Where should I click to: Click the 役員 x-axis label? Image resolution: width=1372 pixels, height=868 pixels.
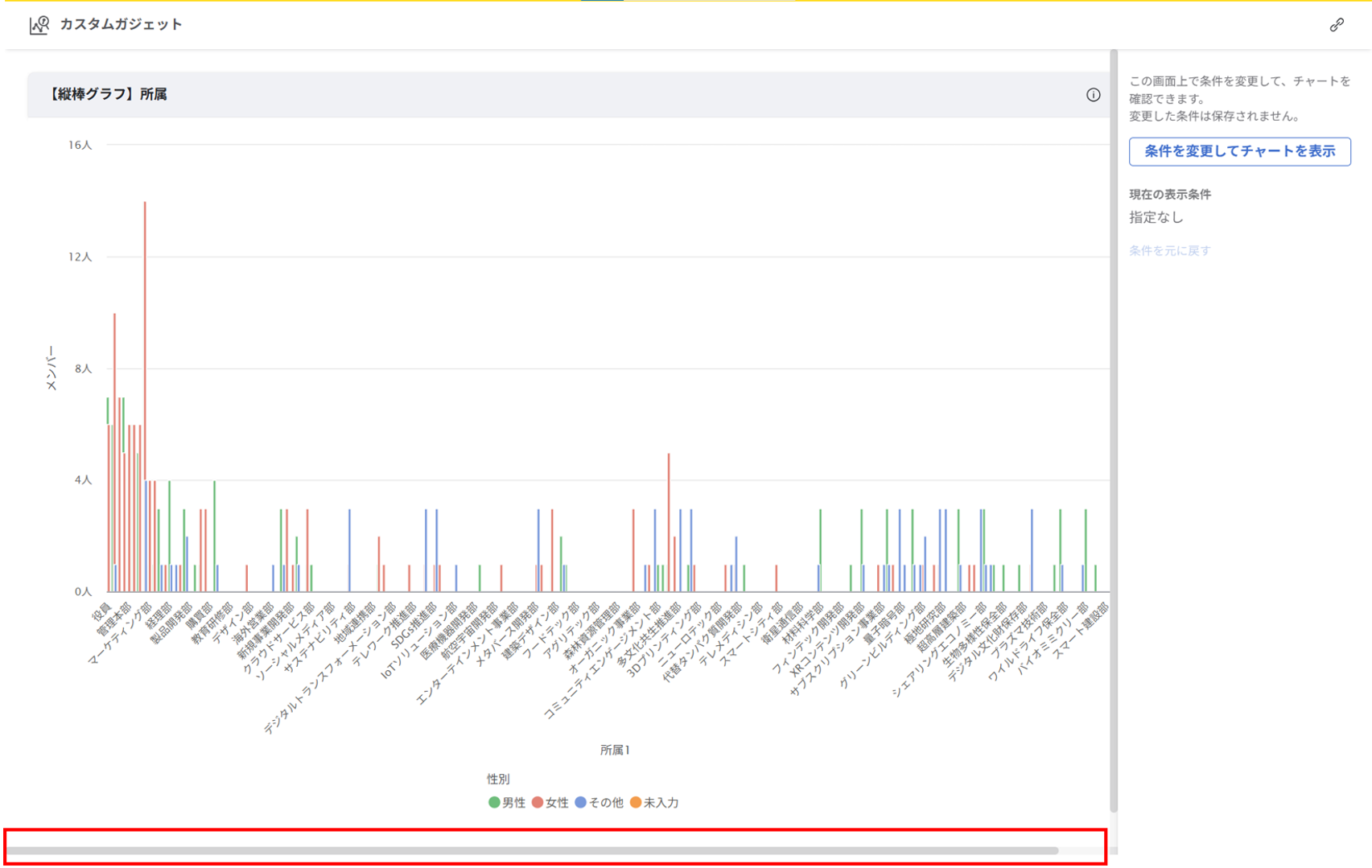pos(101,613)
